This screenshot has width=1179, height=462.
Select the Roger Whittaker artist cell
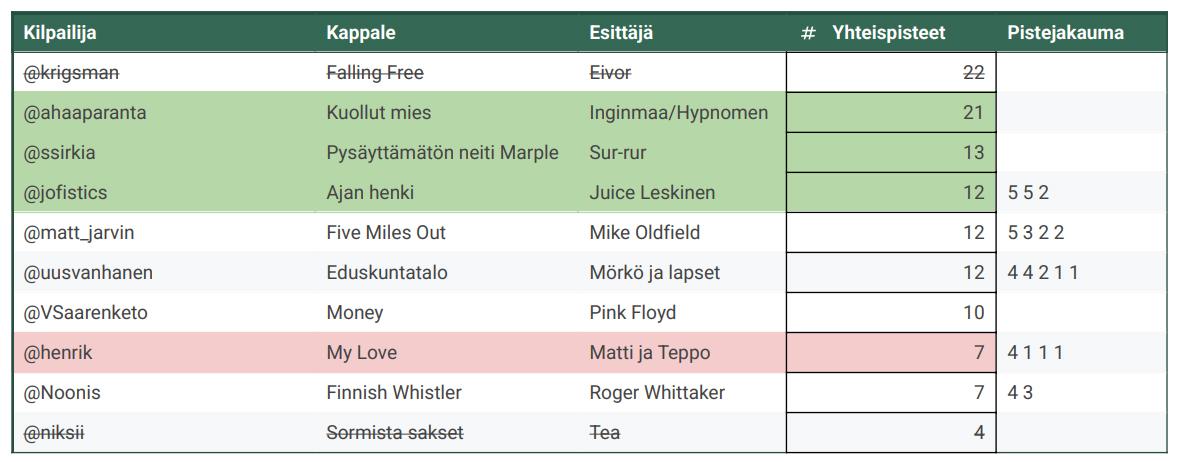pos(657,393)
